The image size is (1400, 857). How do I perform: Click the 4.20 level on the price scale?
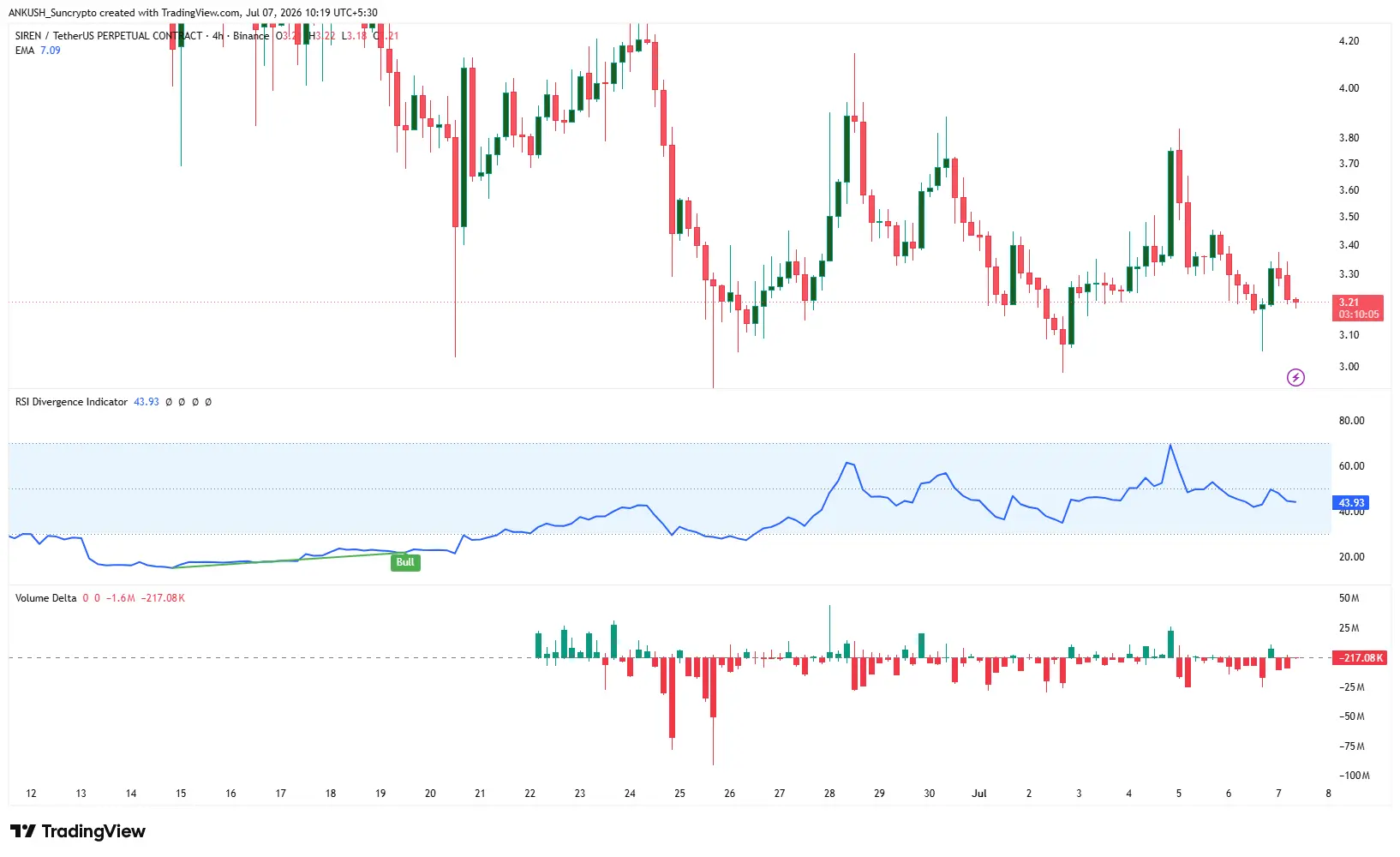coord(1349,41)
